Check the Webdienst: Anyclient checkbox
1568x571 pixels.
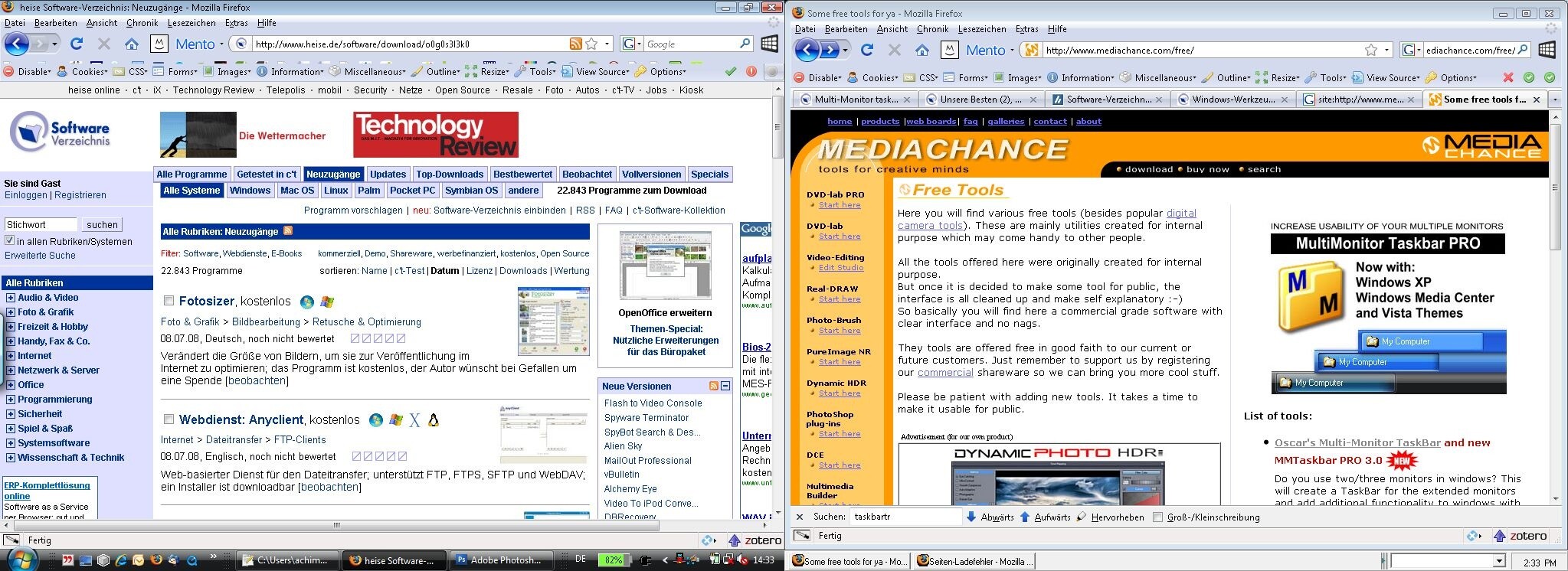pos(169,419)
